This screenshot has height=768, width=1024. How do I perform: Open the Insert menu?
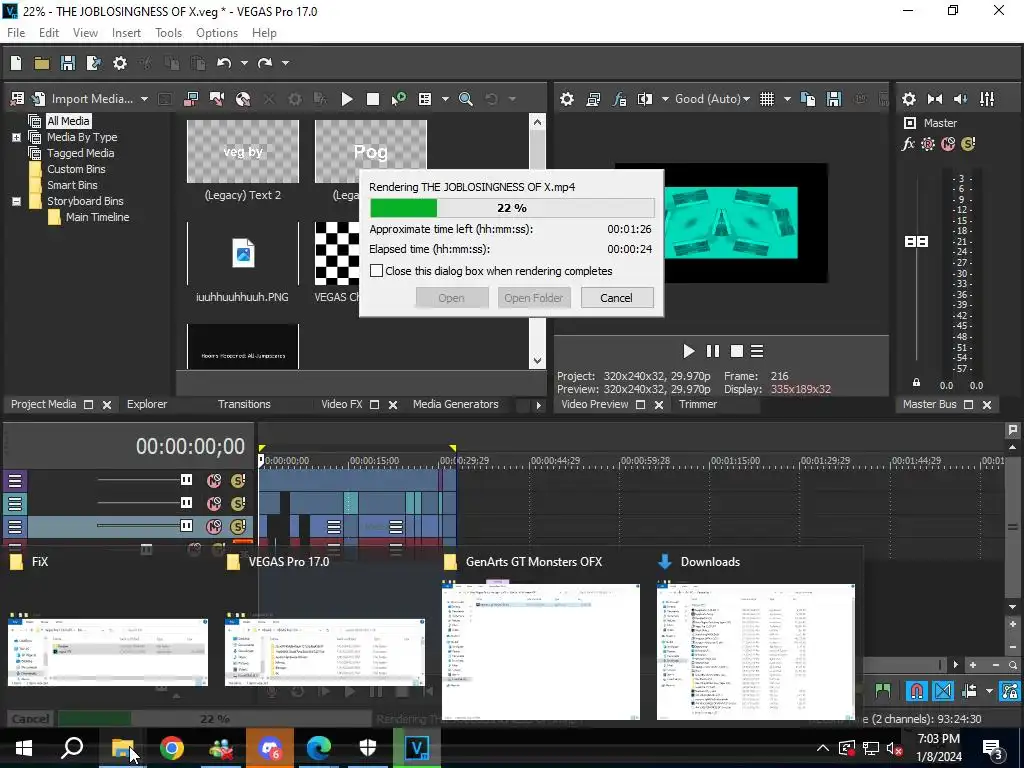(126, 33)
